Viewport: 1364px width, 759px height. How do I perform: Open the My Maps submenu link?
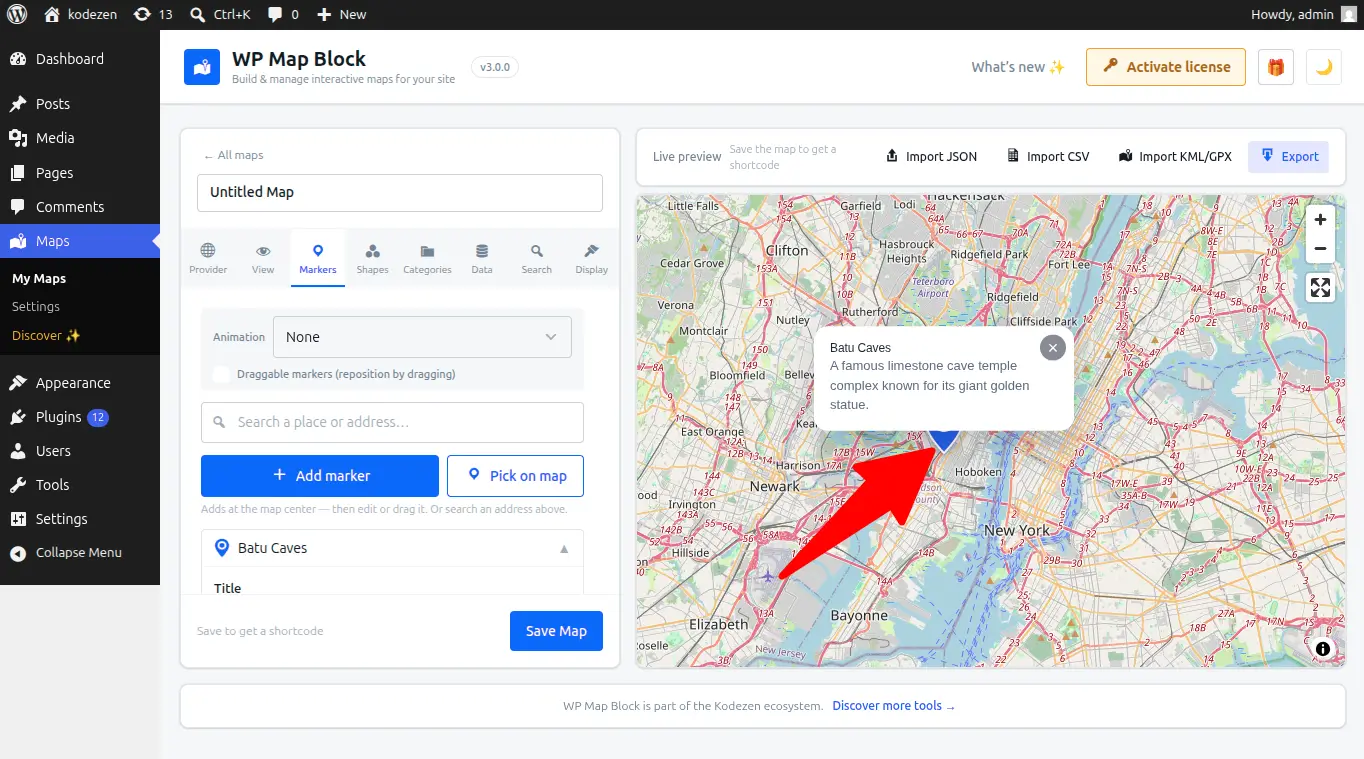click(39, 279)
